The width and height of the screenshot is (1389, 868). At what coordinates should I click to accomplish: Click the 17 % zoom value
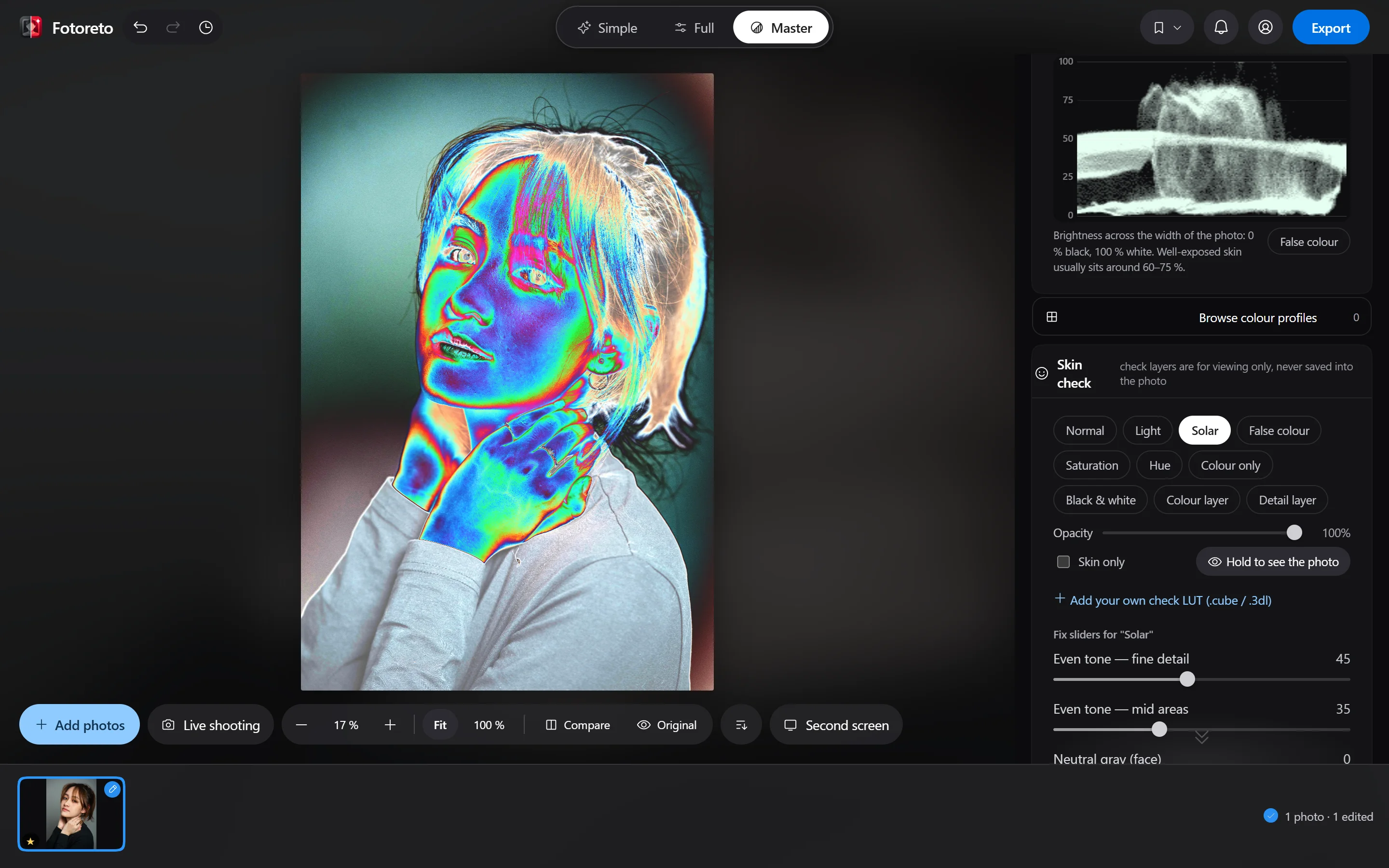pyautogui.click(x=346, y=724)
